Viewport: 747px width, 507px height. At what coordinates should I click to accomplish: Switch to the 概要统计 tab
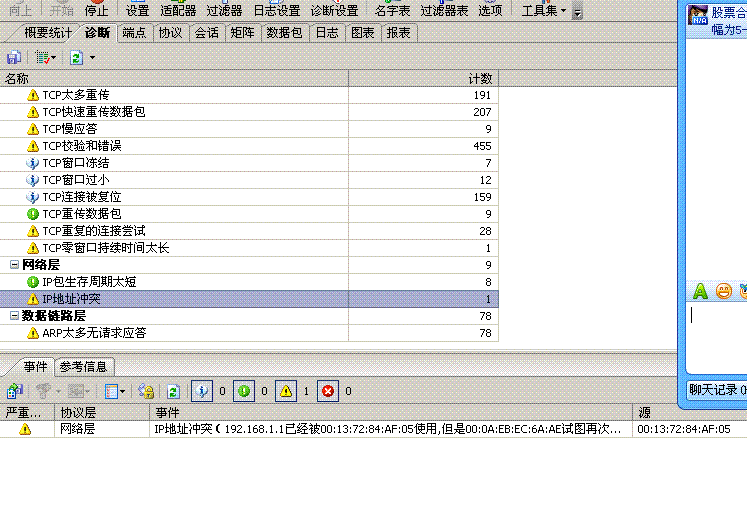click(48, 33)
